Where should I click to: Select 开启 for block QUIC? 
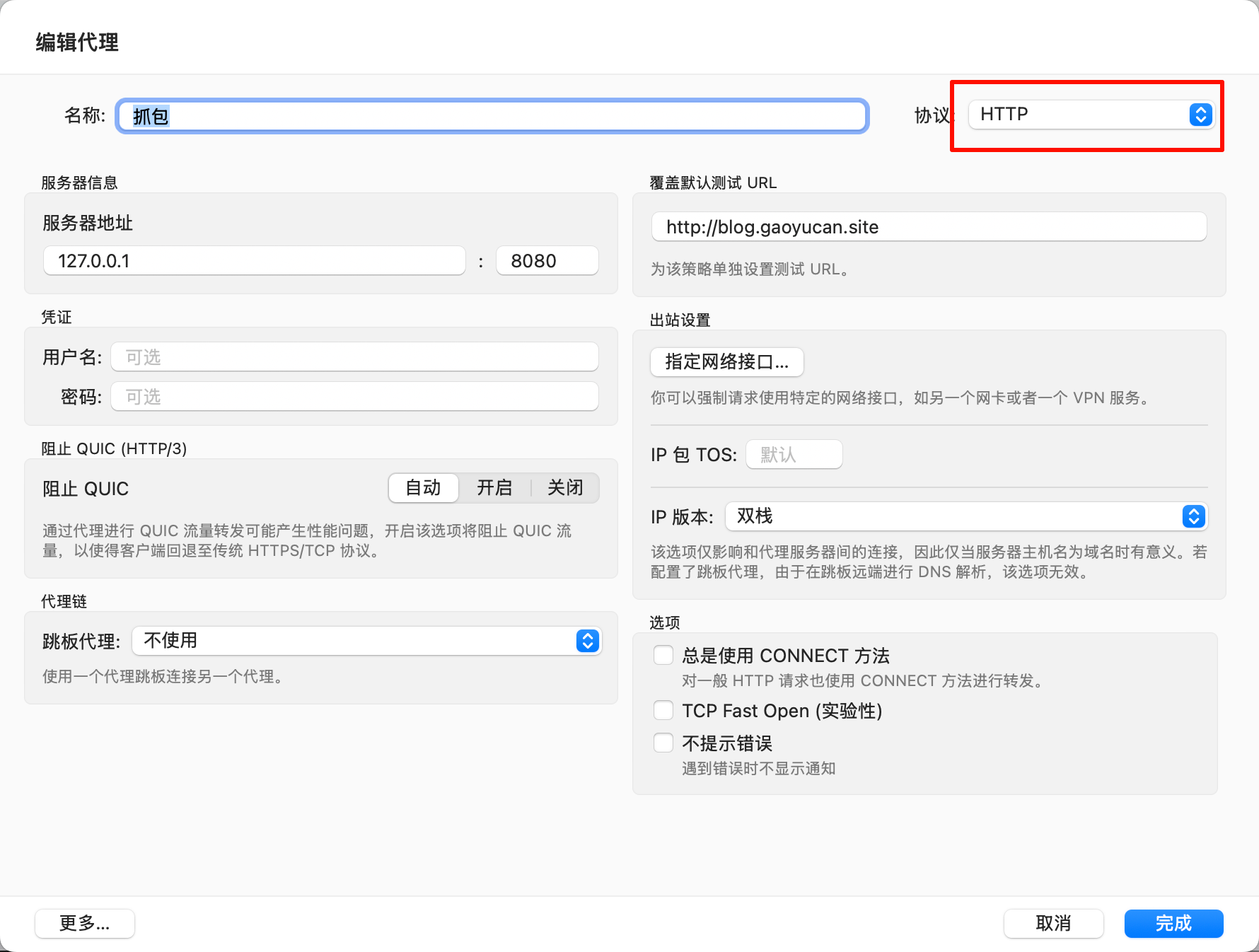tap(494, 488)
